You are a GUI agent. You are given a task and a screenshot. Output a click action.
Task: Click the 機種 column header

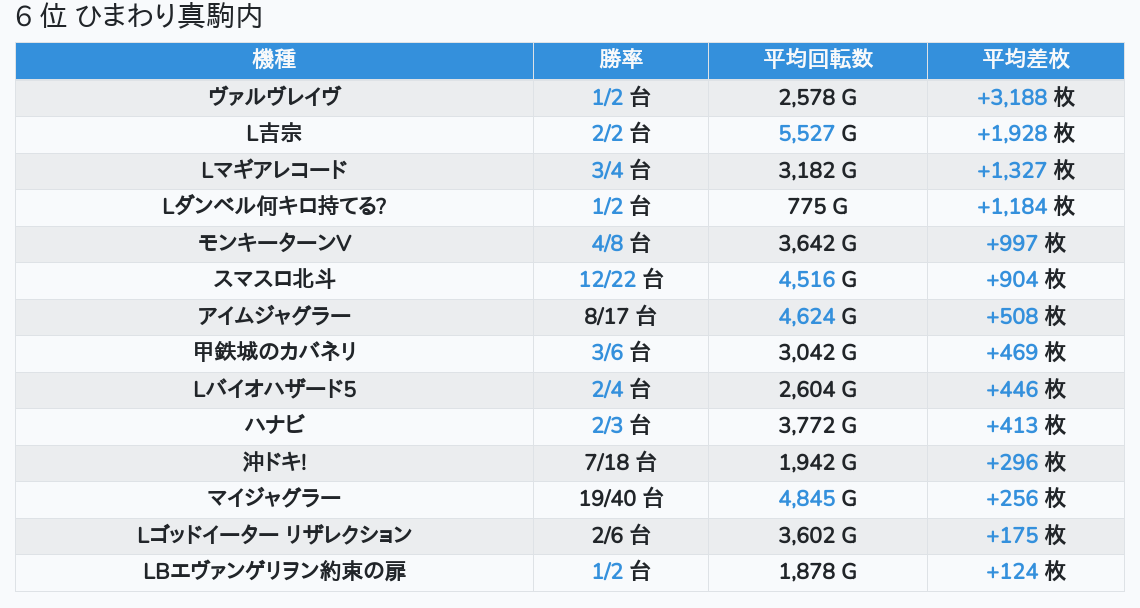(274, 60)
